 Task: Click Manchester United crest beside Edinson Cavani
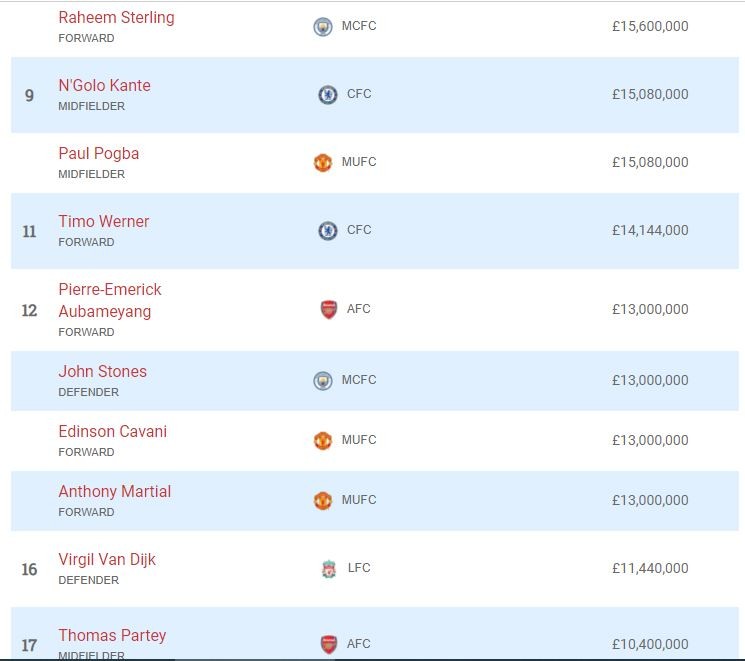click(322, 441)
